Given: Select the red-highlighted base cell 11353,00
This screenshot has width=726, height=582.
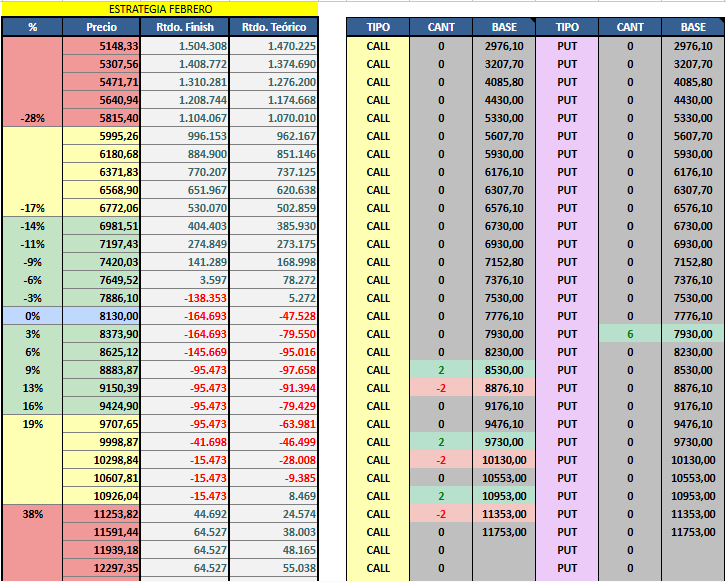Looking at the screenshot, I should click(x=504, y=514).
